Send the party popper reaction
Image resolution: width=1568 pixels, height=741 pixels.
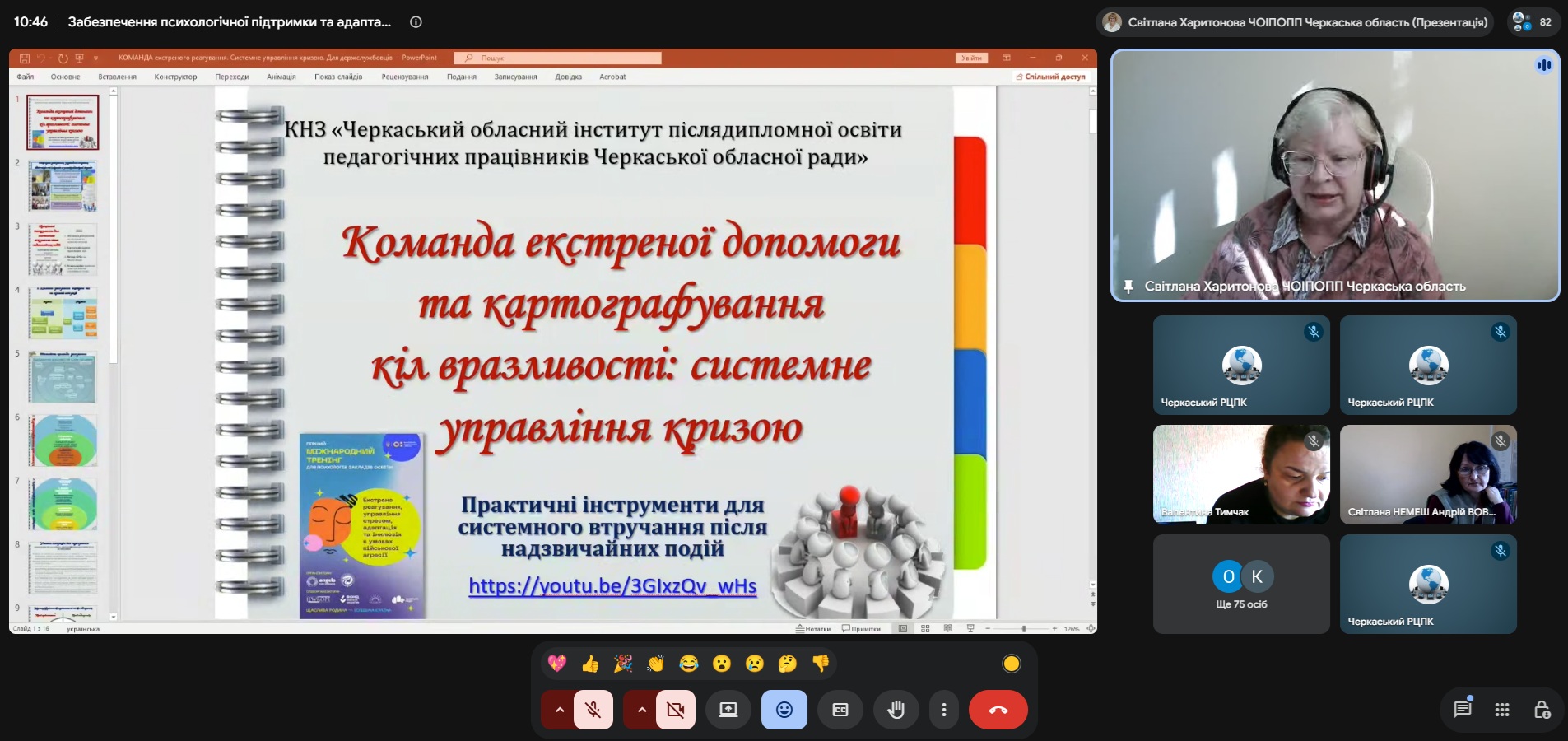623,664
